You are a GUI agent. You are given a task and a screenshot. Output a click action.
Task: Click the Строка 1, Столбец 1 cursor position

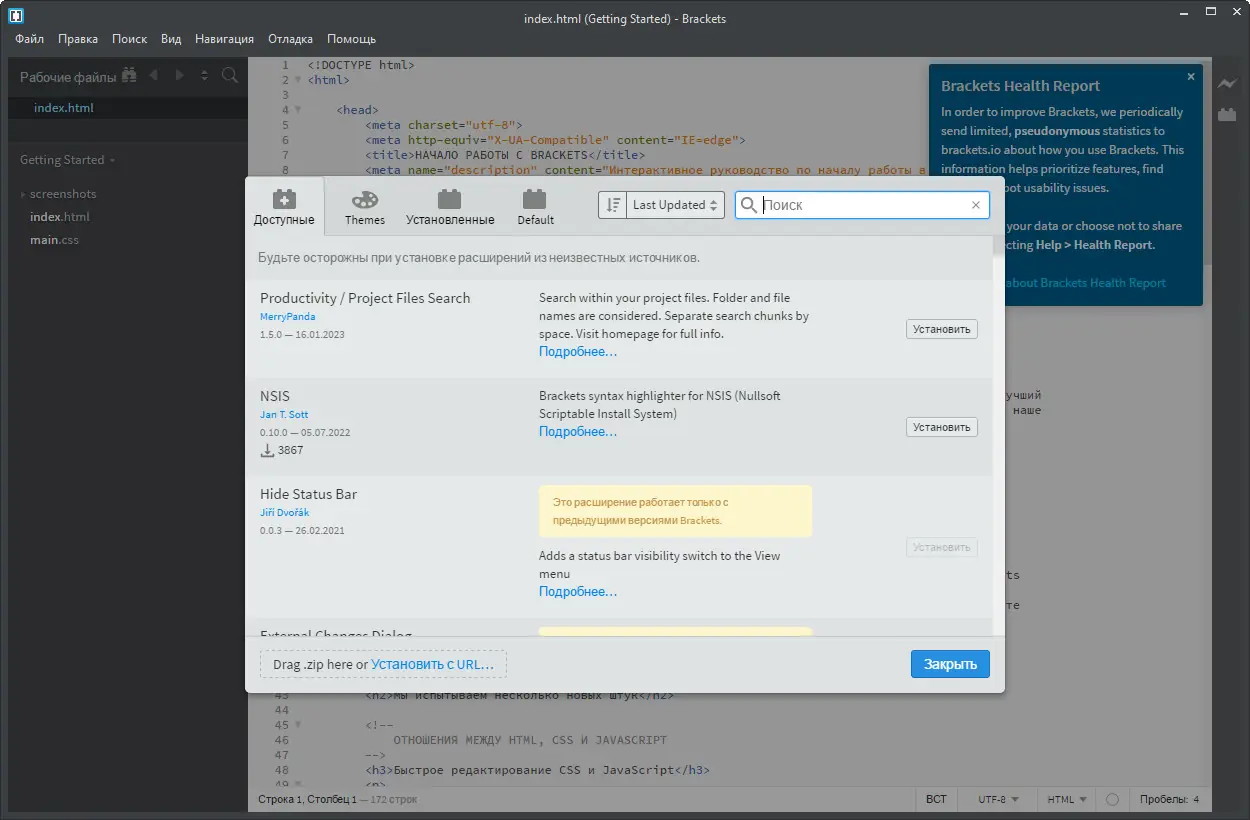click(307, 800)
